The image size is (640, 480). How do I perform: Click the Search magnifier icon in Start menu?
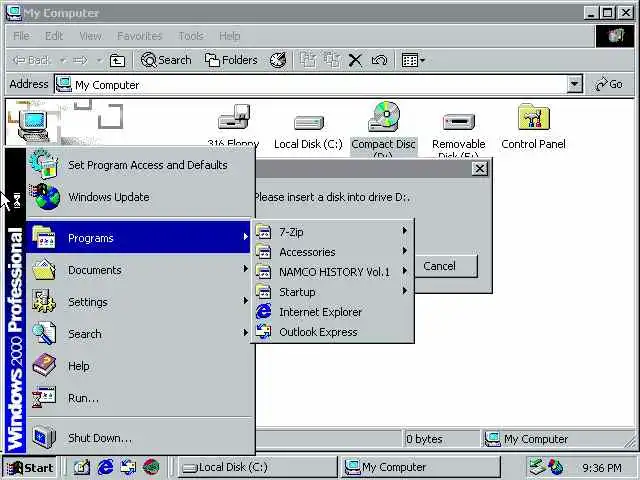point(44,333)
